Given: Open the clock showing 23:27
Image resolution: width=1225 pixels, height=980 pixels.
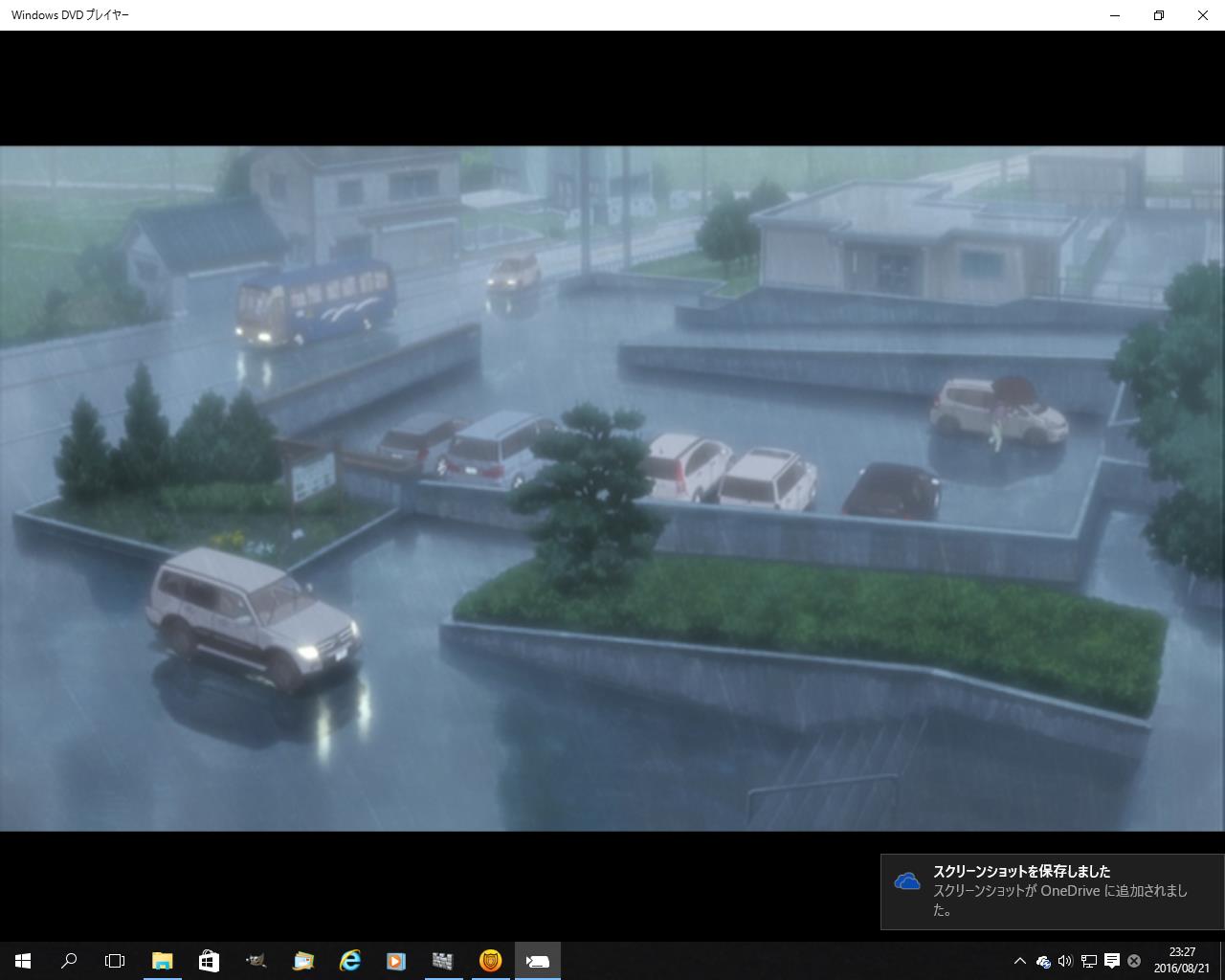Looking at the screenshot, I should [x=1182, y=961].
